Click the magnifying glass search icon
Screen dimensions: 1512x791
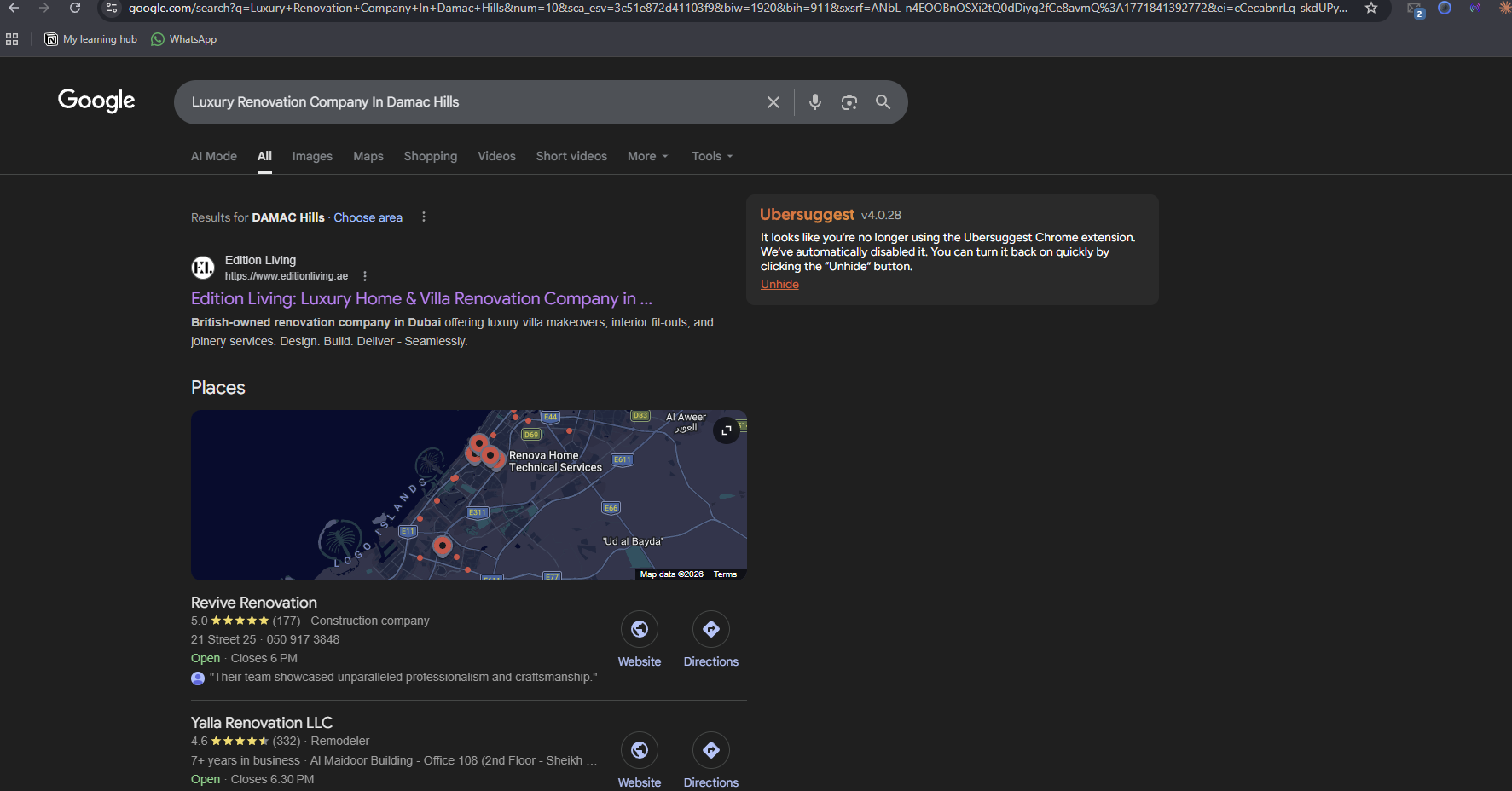pos(883,102)
